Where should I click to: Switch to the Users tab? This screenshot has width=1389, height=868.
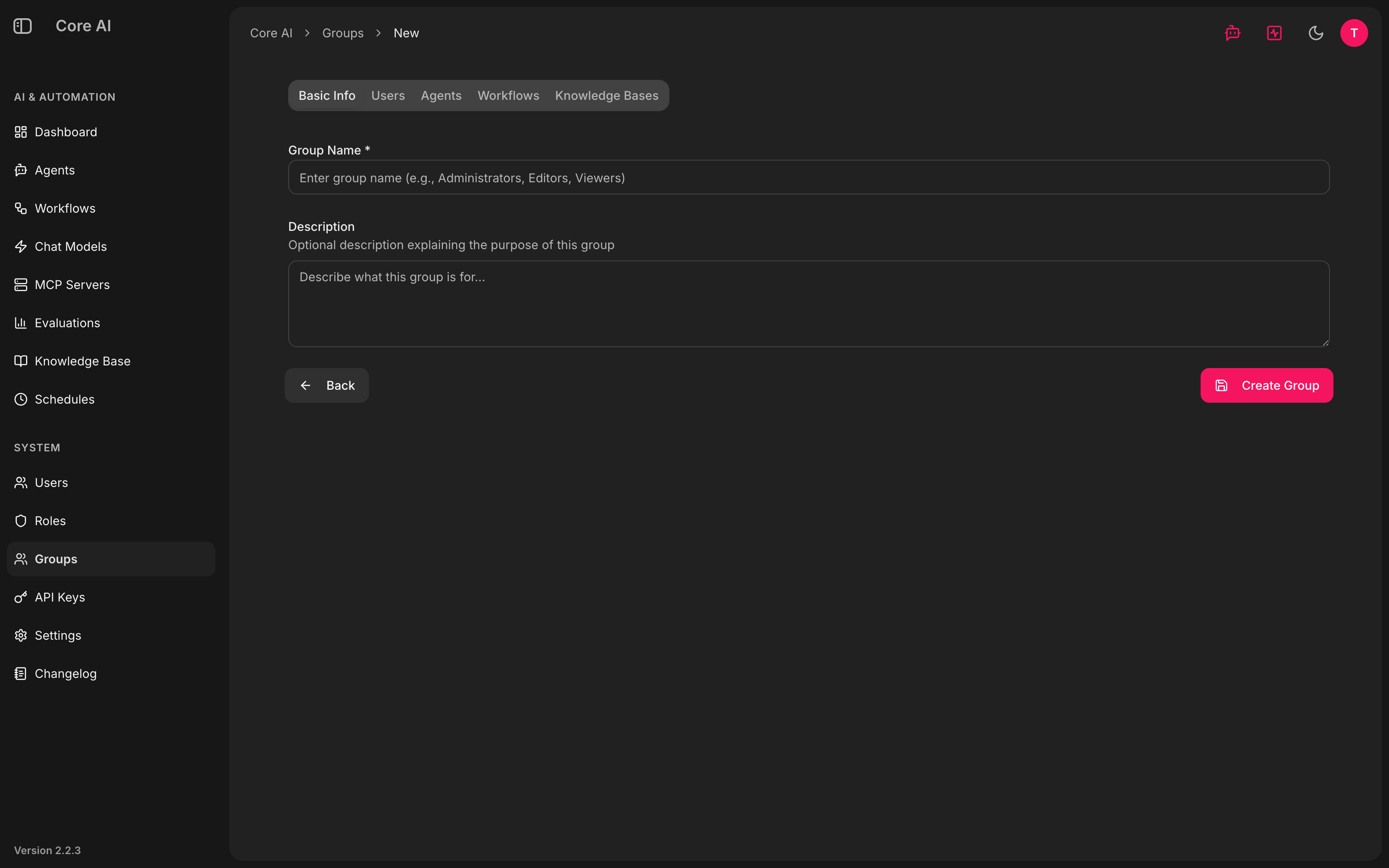(388, 95)
